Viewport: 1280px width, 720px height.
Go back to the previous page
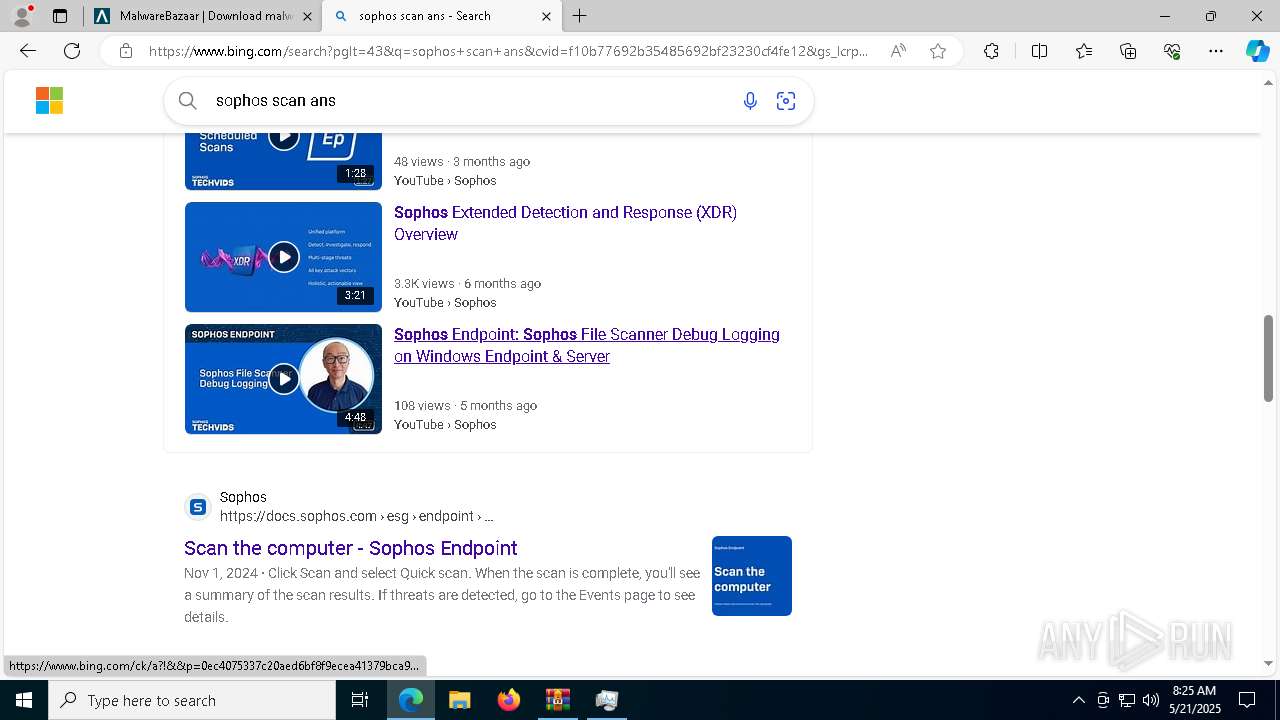(28, 51)
